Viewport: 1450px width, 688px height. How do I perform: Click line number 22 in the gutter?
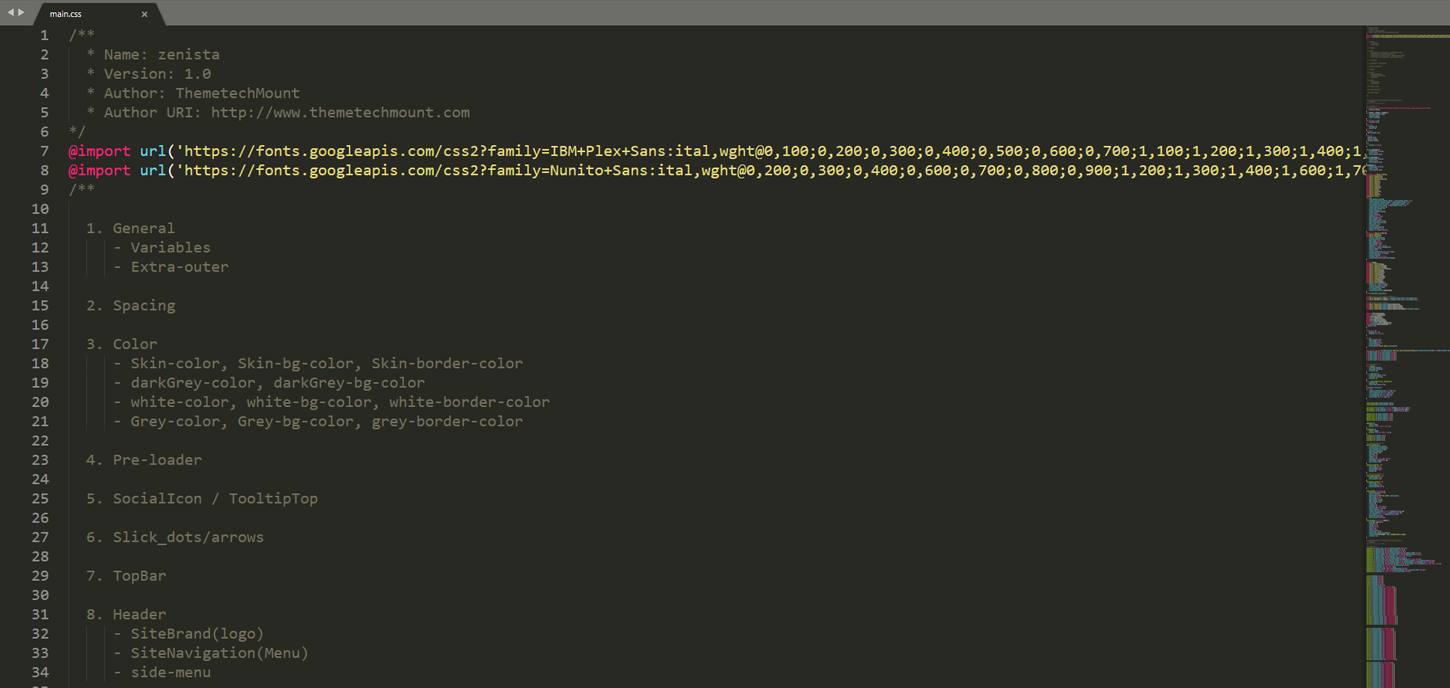pyautogui.click(x=40, y=441)
